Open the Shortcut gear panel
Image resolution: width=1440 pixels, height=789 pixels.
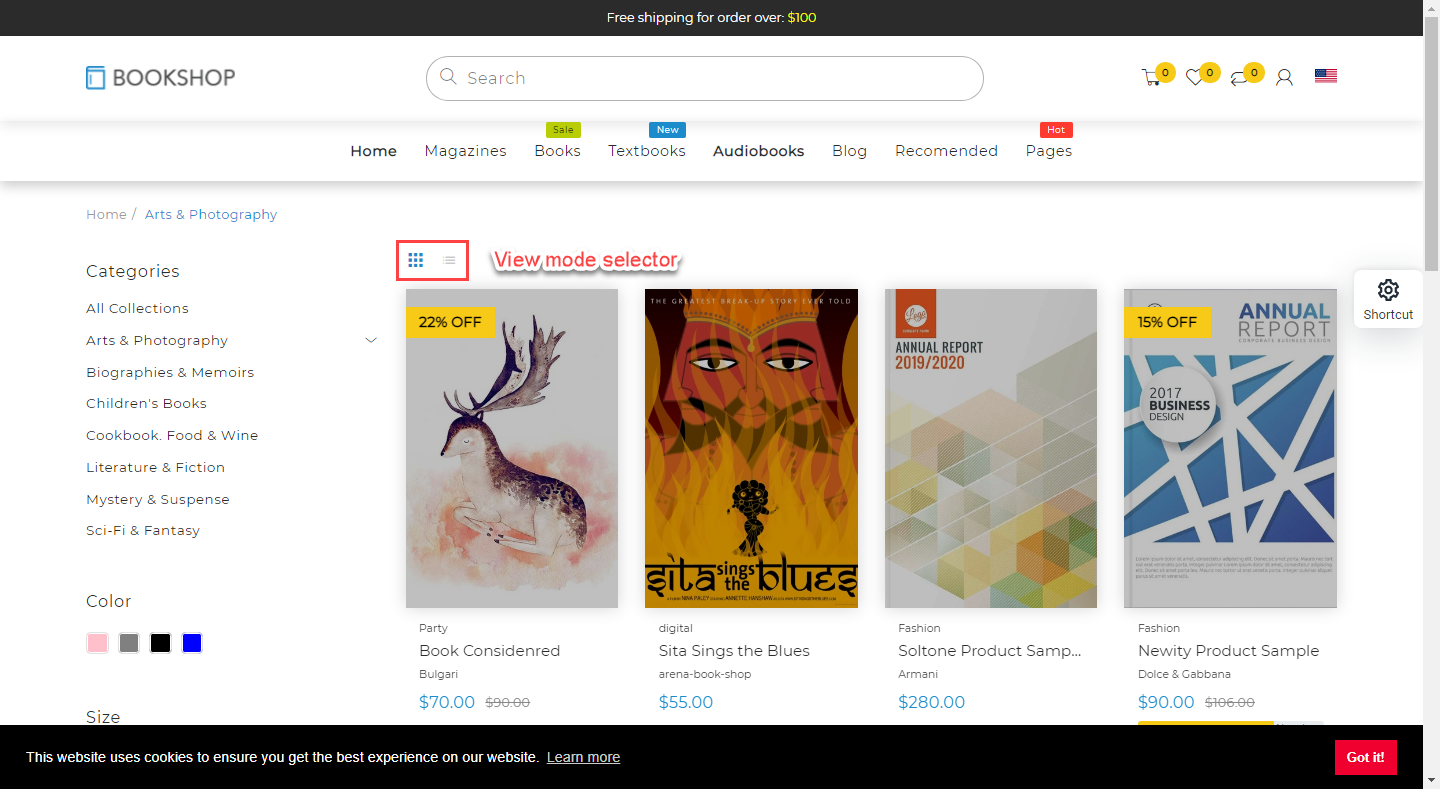point(1388,299)
